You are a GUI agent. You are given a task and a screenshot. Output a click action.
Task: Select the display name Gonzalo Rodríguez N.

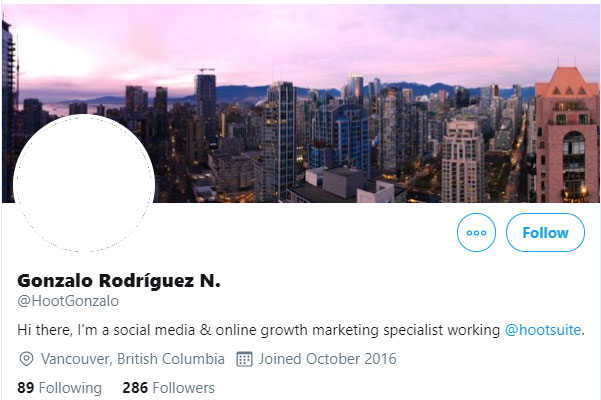pyautogui.click(x=119, y=281)
